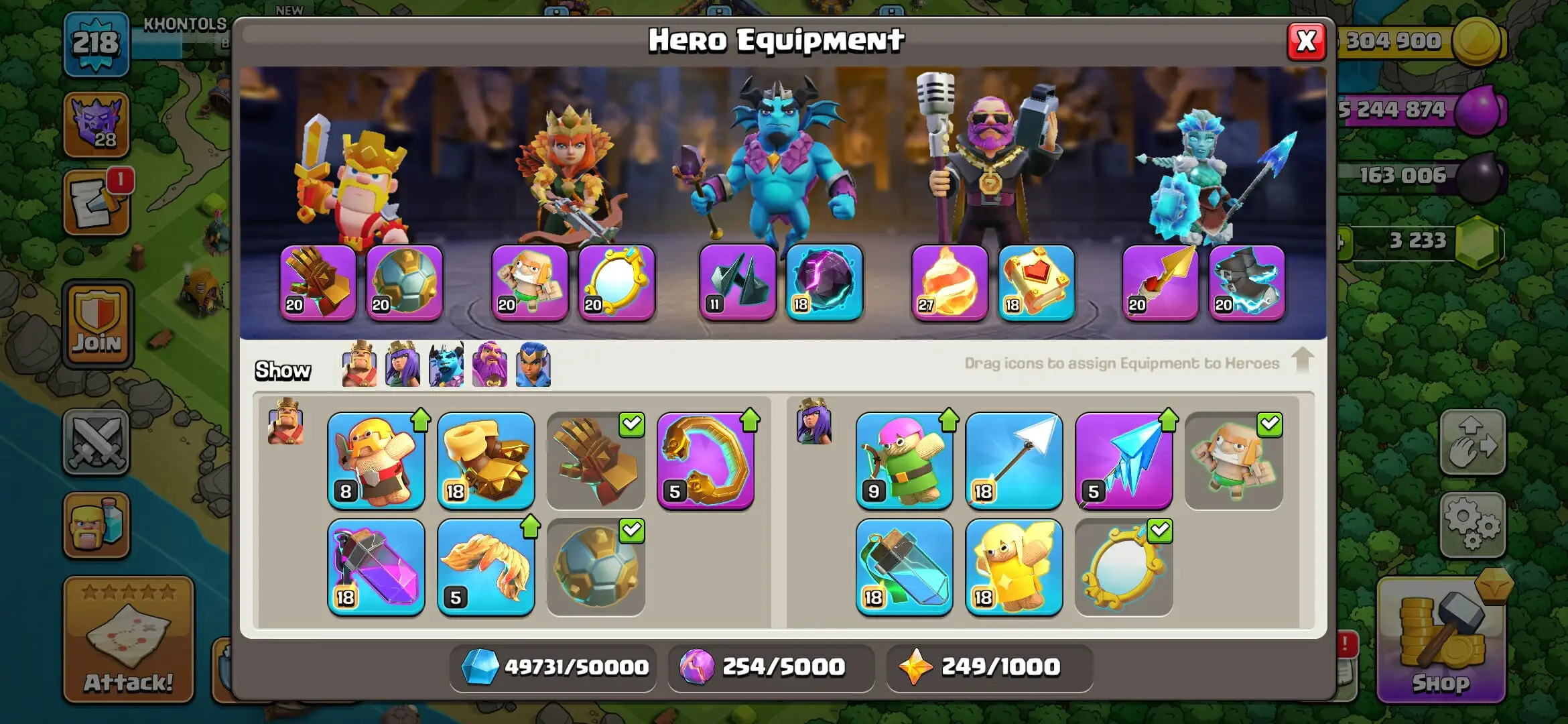Open the Join clan menu
Viewport: 1568px width, 724px height.
98,324
